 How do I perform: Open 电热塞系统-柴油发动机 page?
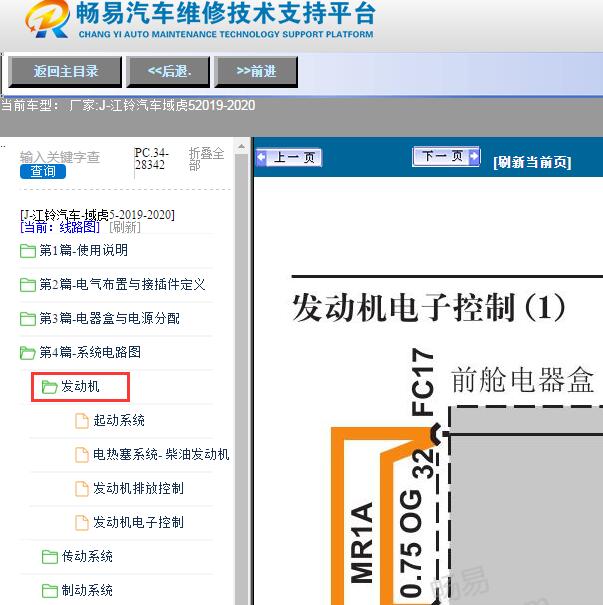click(161, 454)
